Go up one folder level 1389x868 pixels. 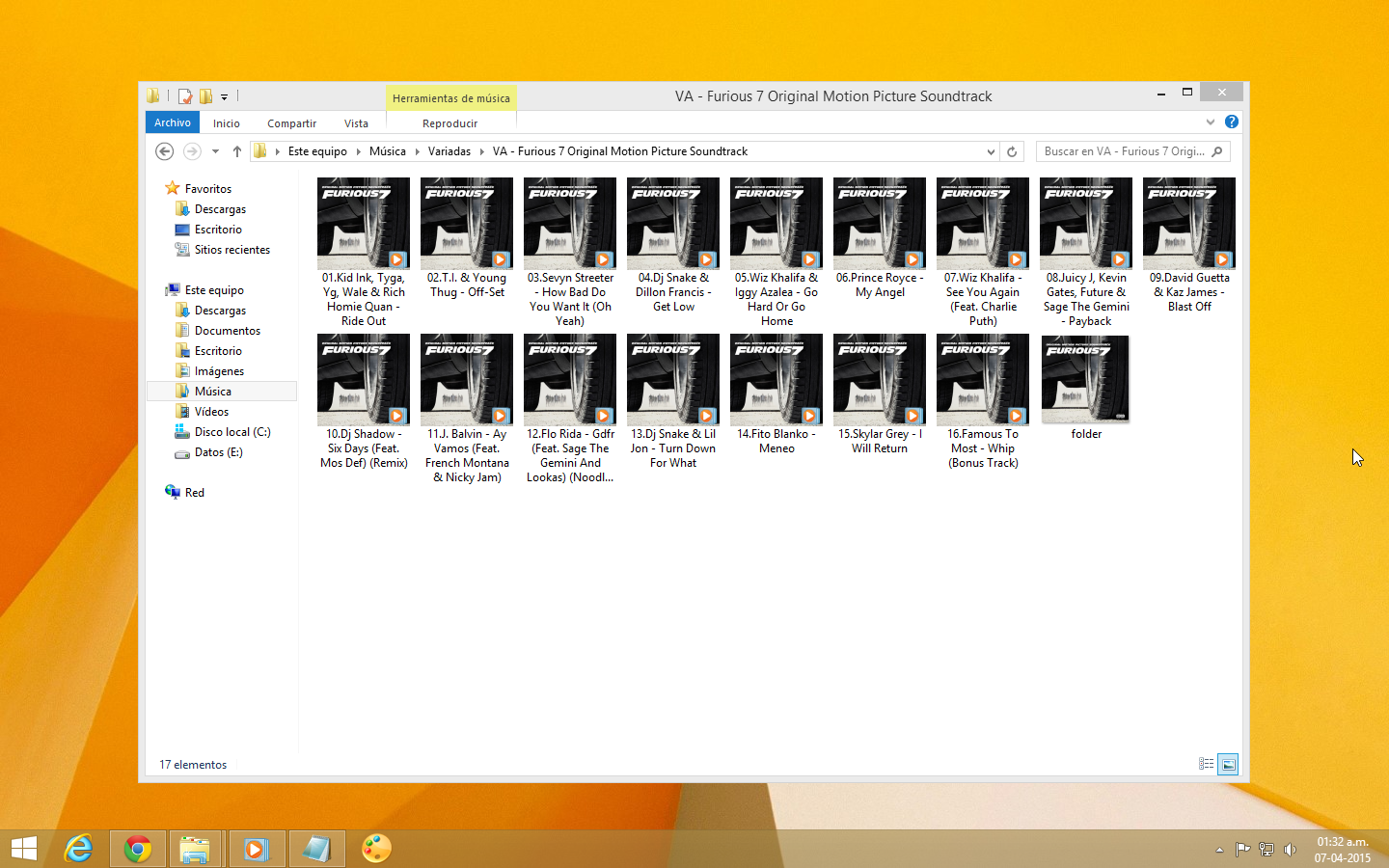(236, 151)
